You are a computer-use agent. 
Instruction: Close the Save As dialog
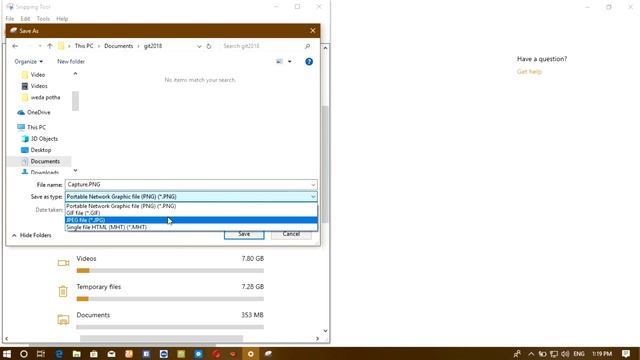click(x=313, y=31)
